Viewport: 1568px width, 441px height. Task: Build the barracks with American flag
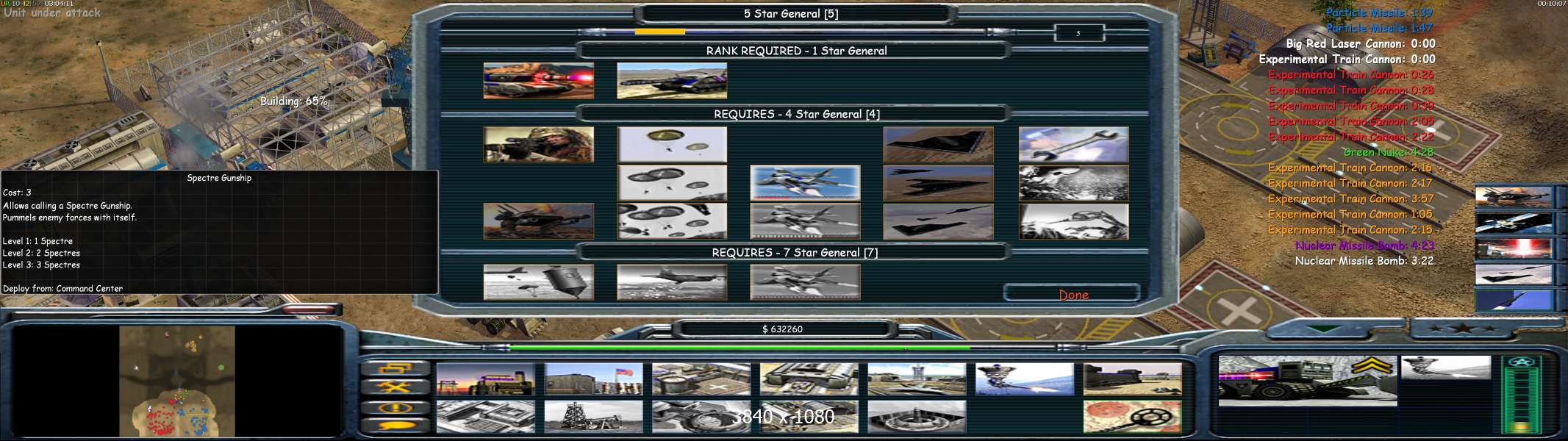click(593, 379)
